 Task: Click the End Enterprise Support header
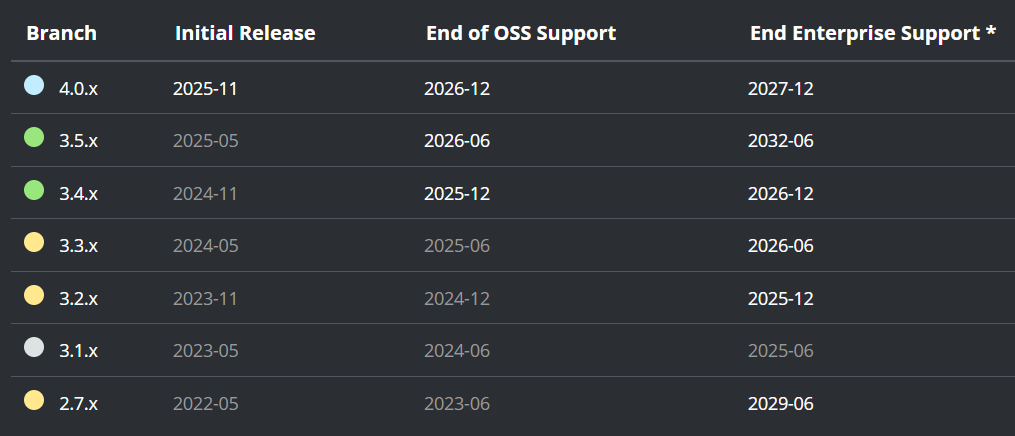pos(873,34)
